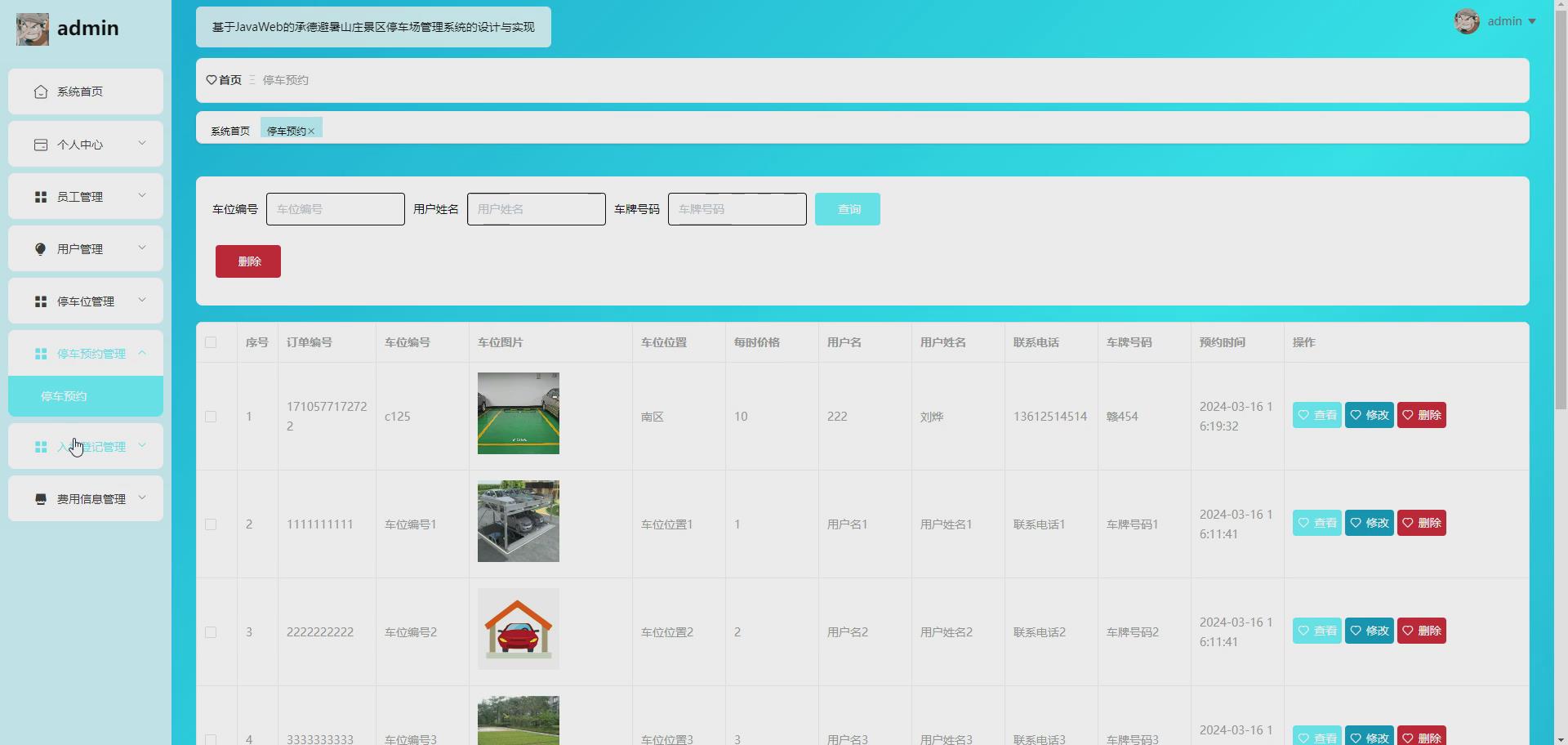This screenshot has height=745, width=1568.
Task: Open the 车位编号1 stacked garage thumbnail
Action: (x=519, y=521)
